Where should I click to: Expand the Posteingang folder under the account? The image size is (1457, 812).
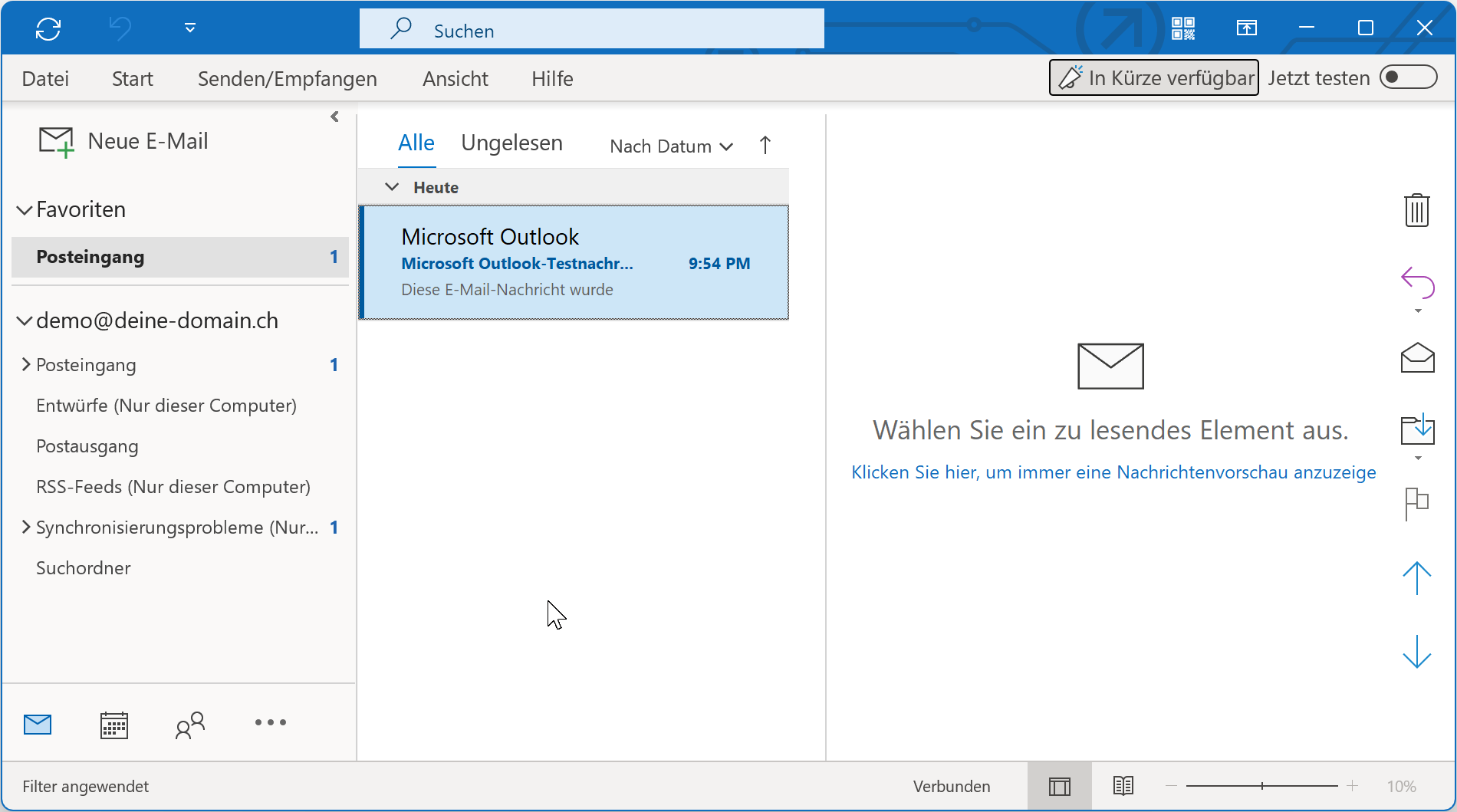[26, 364]
